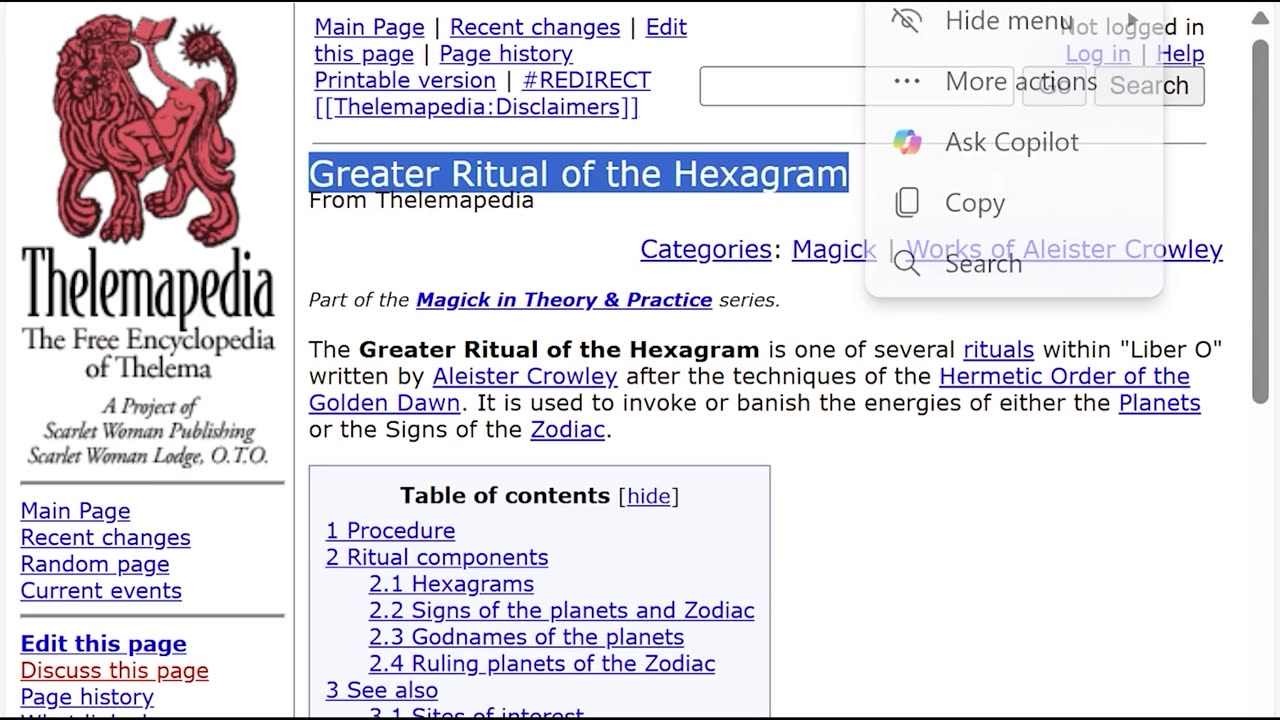Click the highlighted Greater Ritual of the Hexagram heading

[x=578, y=173]
